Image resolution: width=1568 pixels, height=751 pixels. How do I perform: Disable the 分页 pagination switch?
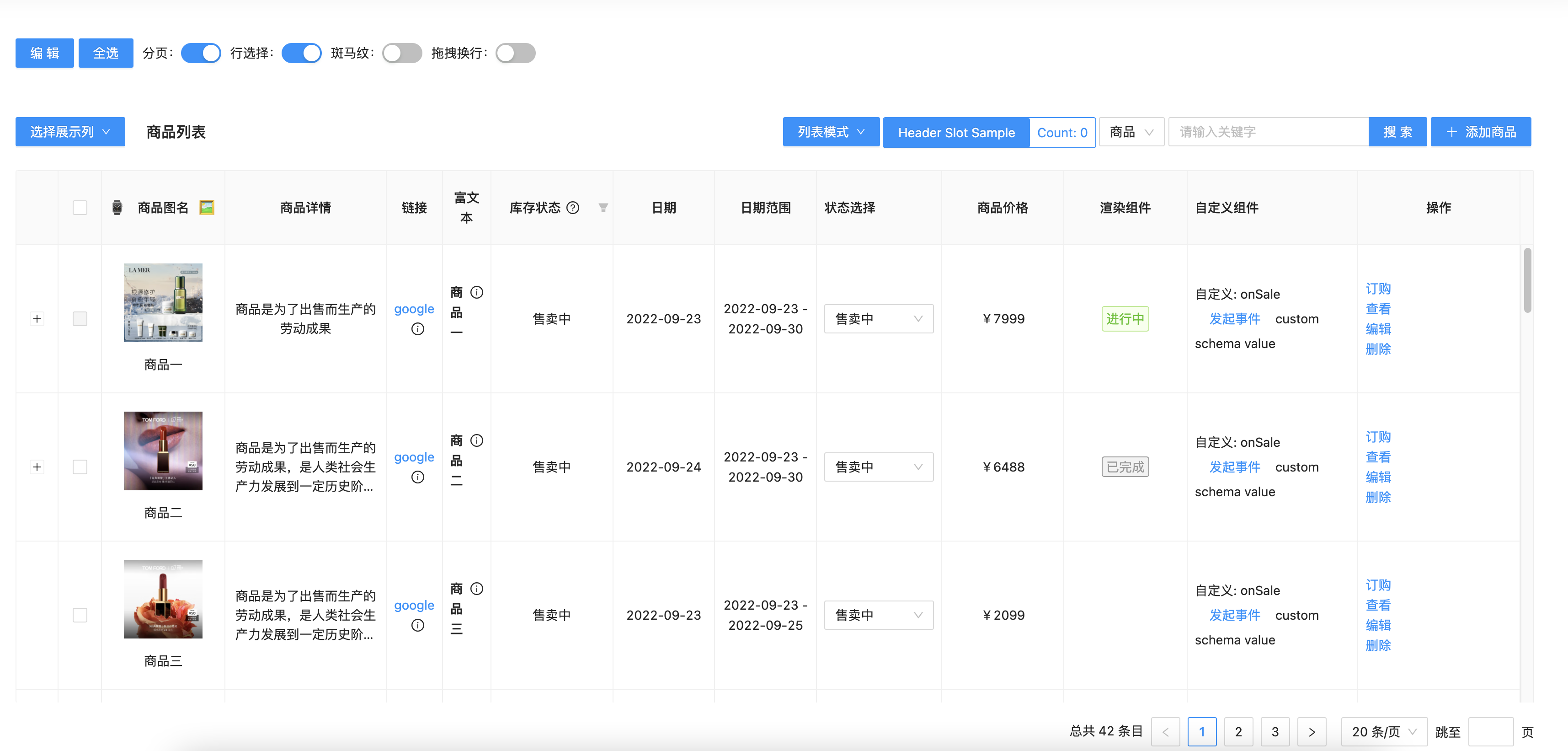(x=201, y=53)
